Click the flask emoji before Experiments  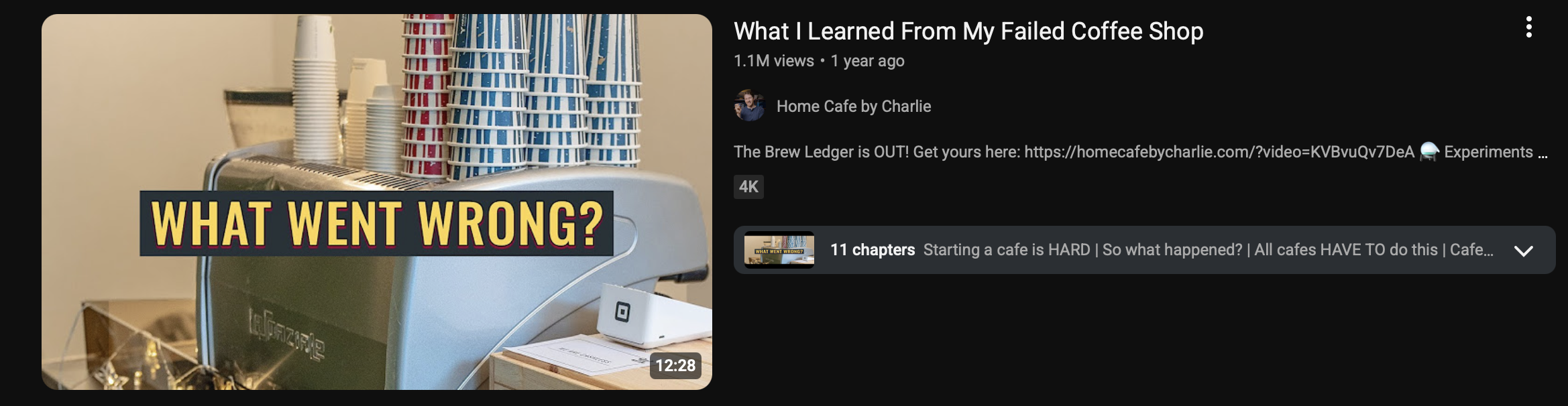click(1429, 152)
